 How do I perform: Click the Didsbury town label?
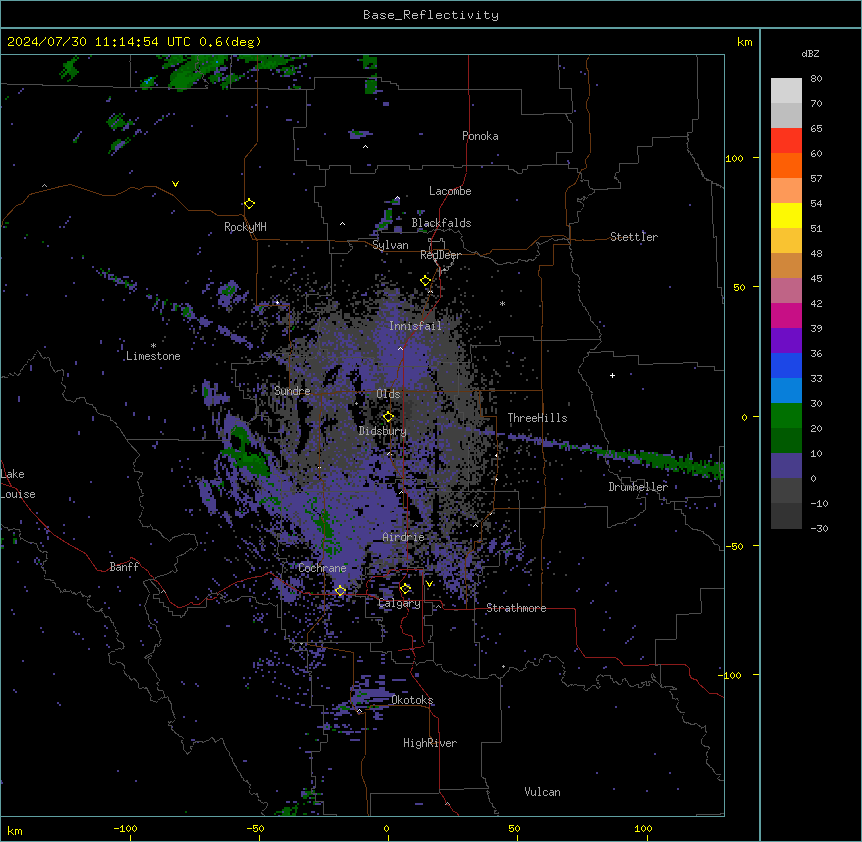(x=383, y=431)
